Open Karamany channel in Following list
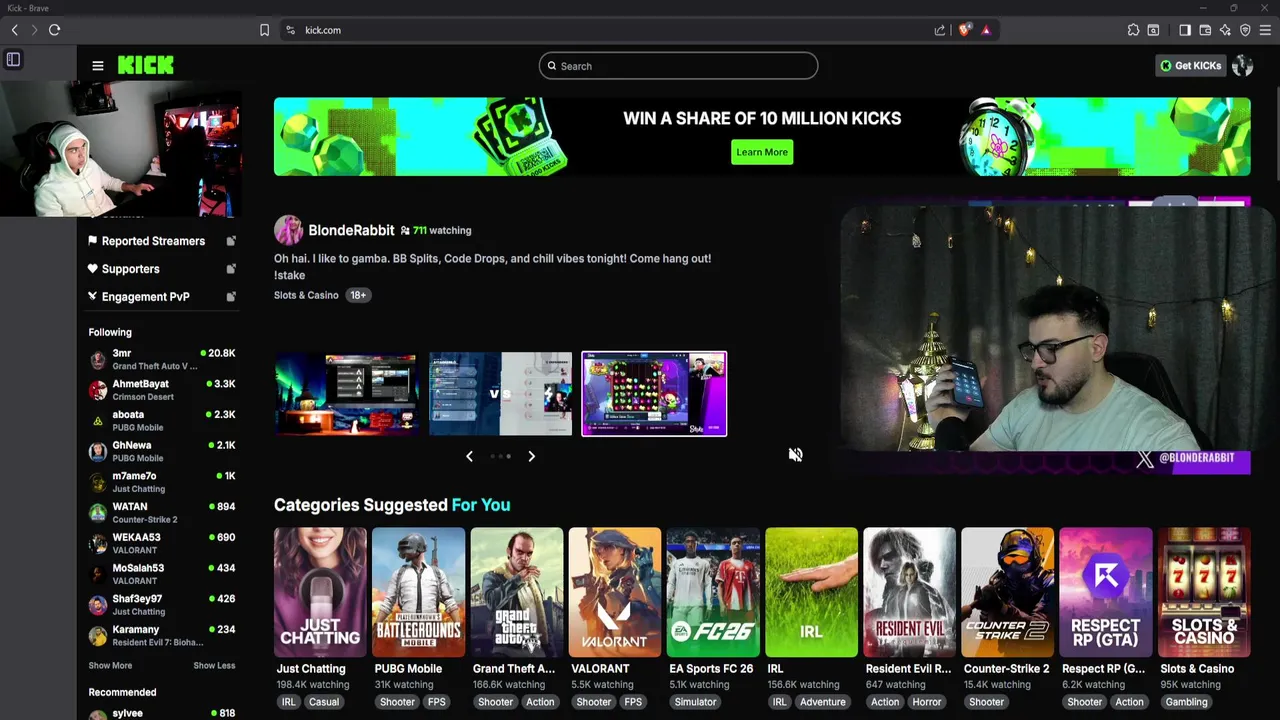1280x720 pixels. [x=161, y=636]
